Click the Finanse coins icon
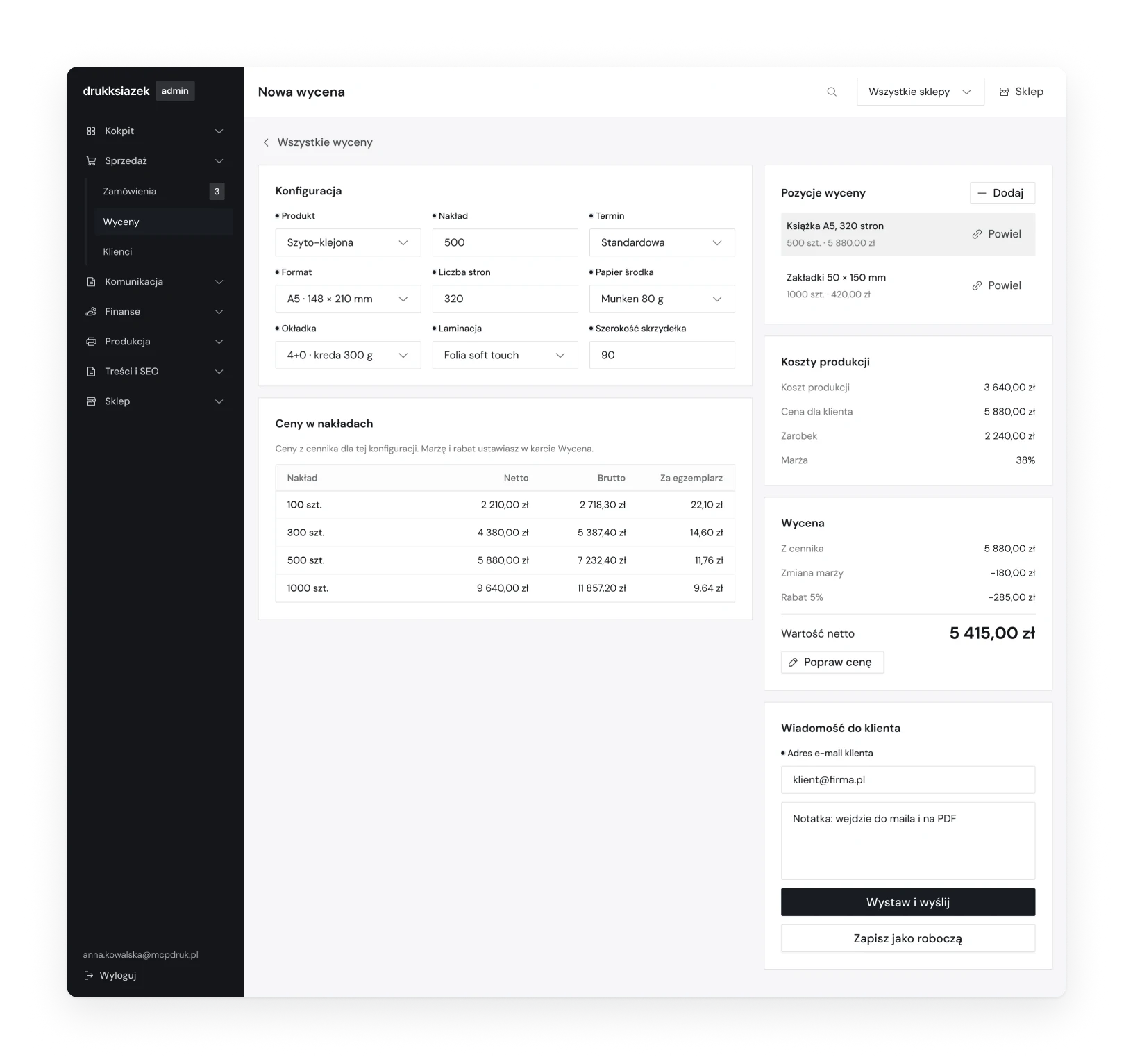Image resolution: width=1133 pixels, height=1064 pixels. point(91,312)
